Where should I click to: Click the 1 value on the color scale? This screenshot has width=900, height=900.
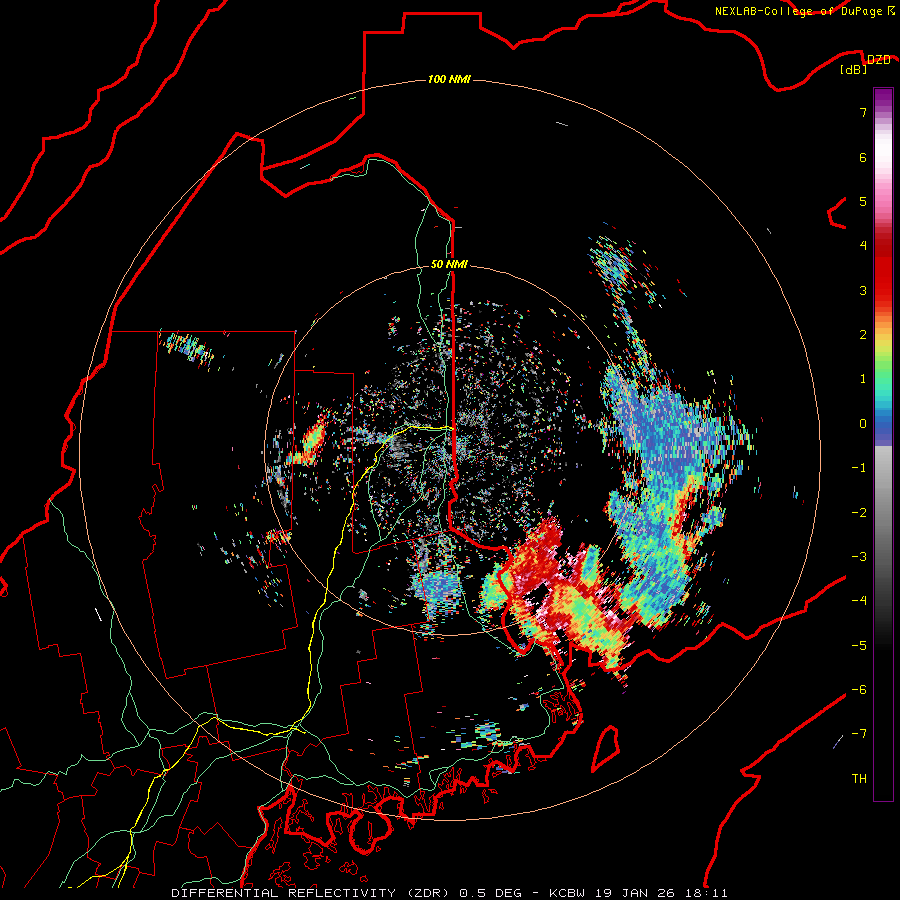[x=863, y=379]
